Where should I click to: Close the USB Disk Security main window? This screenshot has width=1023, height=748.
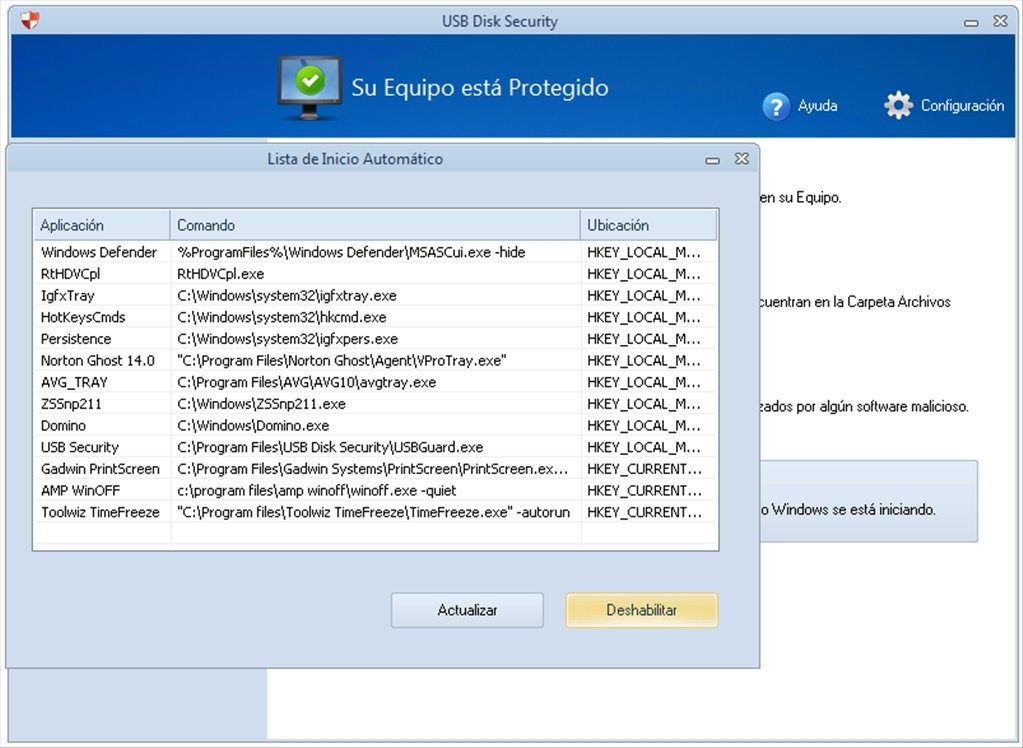coord(1000,21)
